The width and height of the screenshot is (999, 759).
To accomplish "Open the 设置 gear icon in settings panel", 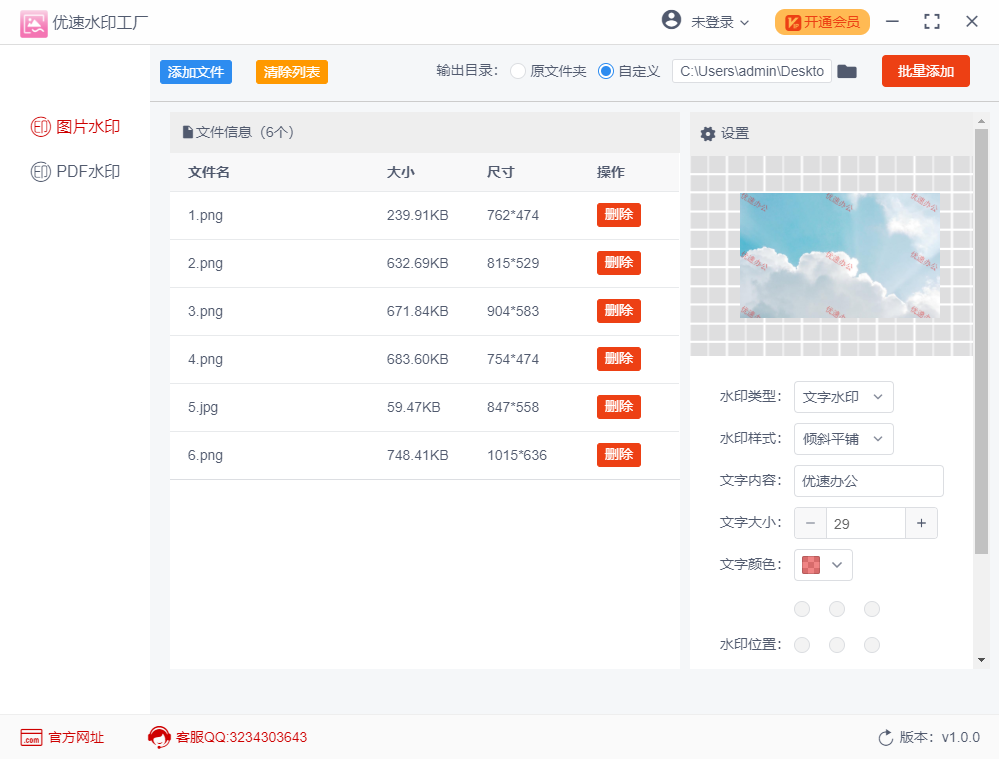I will 708,132.
